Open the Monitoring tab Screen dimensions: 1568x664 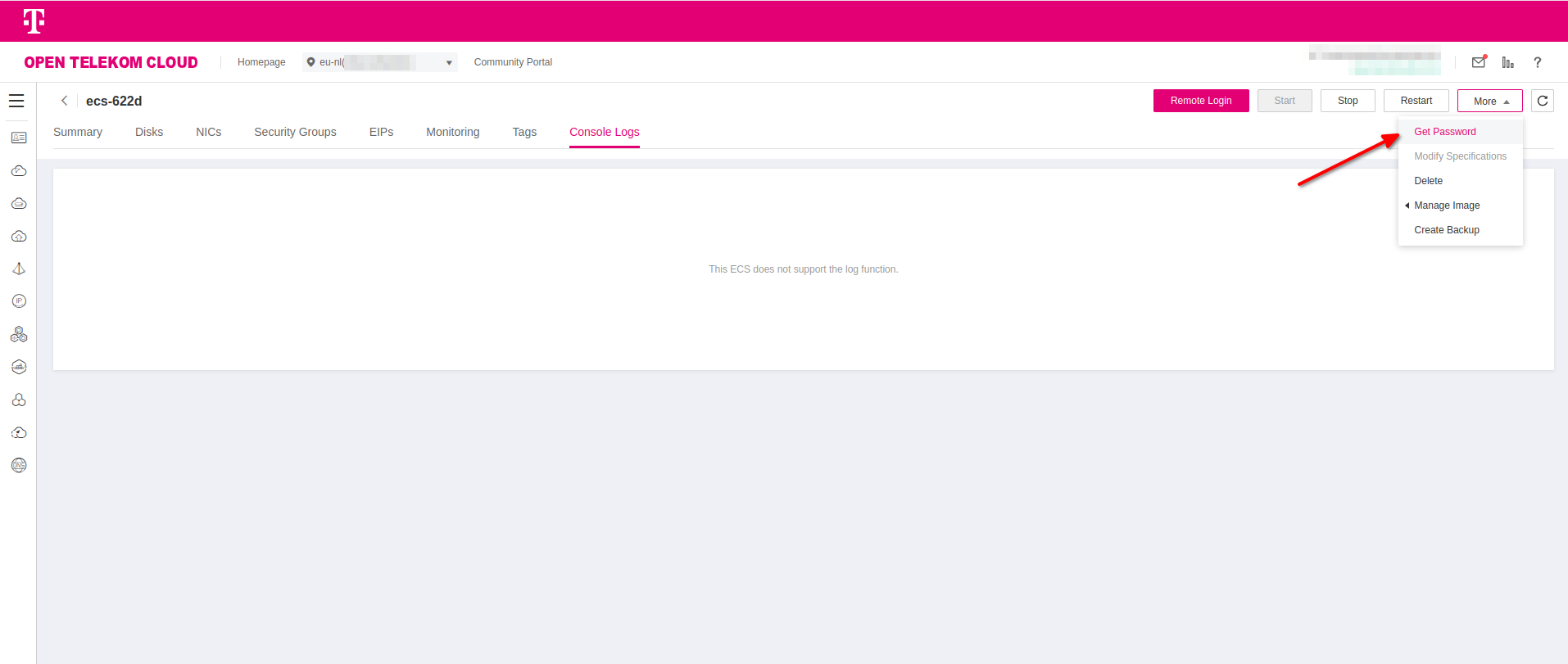[452, 132]
